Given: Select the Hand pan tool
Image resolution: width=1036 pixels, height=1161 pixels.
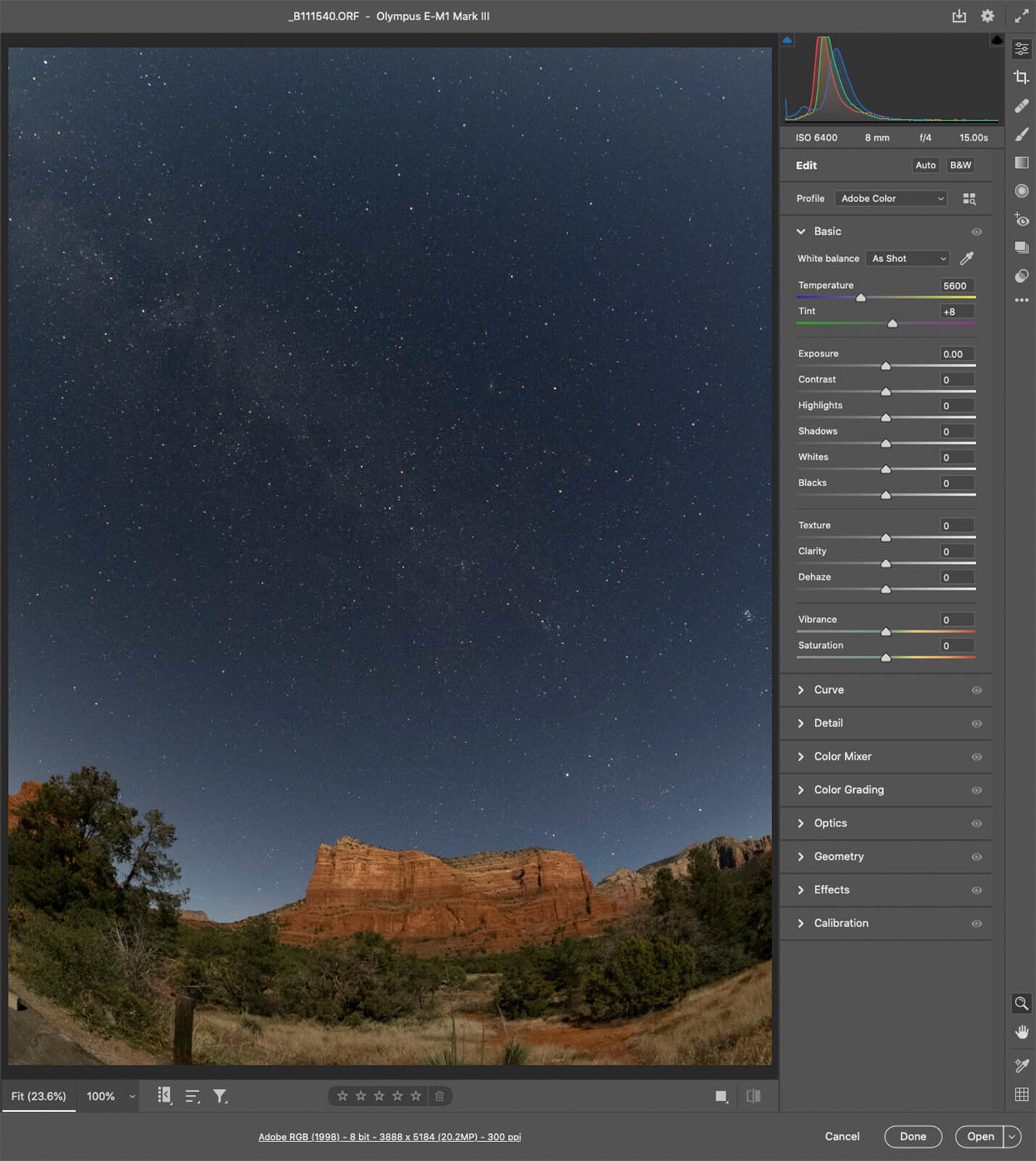Looking at the screenshot, I should (x=1021, y=1033).
